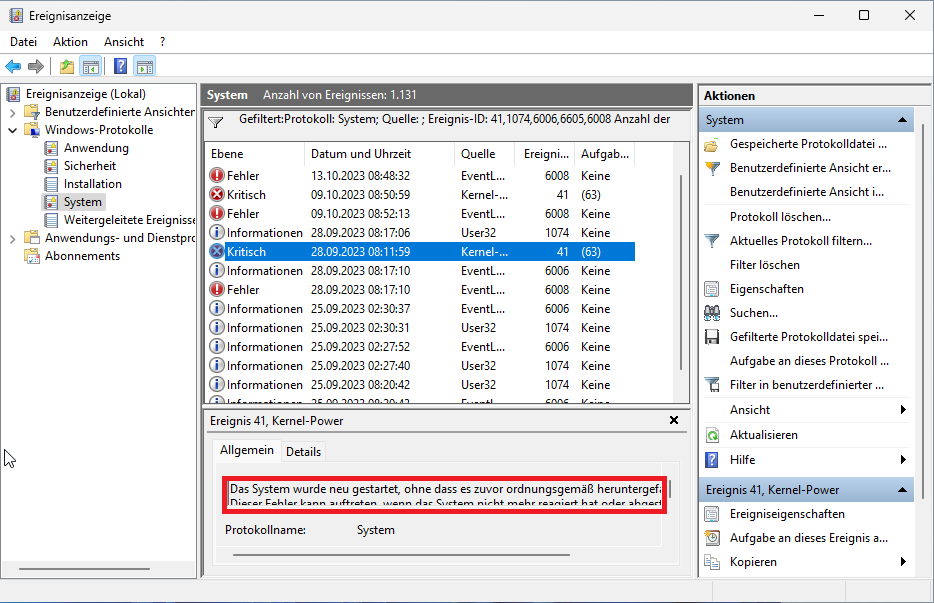Image resolution: width=934 pixels, height=603 pixels.
Task: Click the back arrow toolbar icon
Action: 13,67
